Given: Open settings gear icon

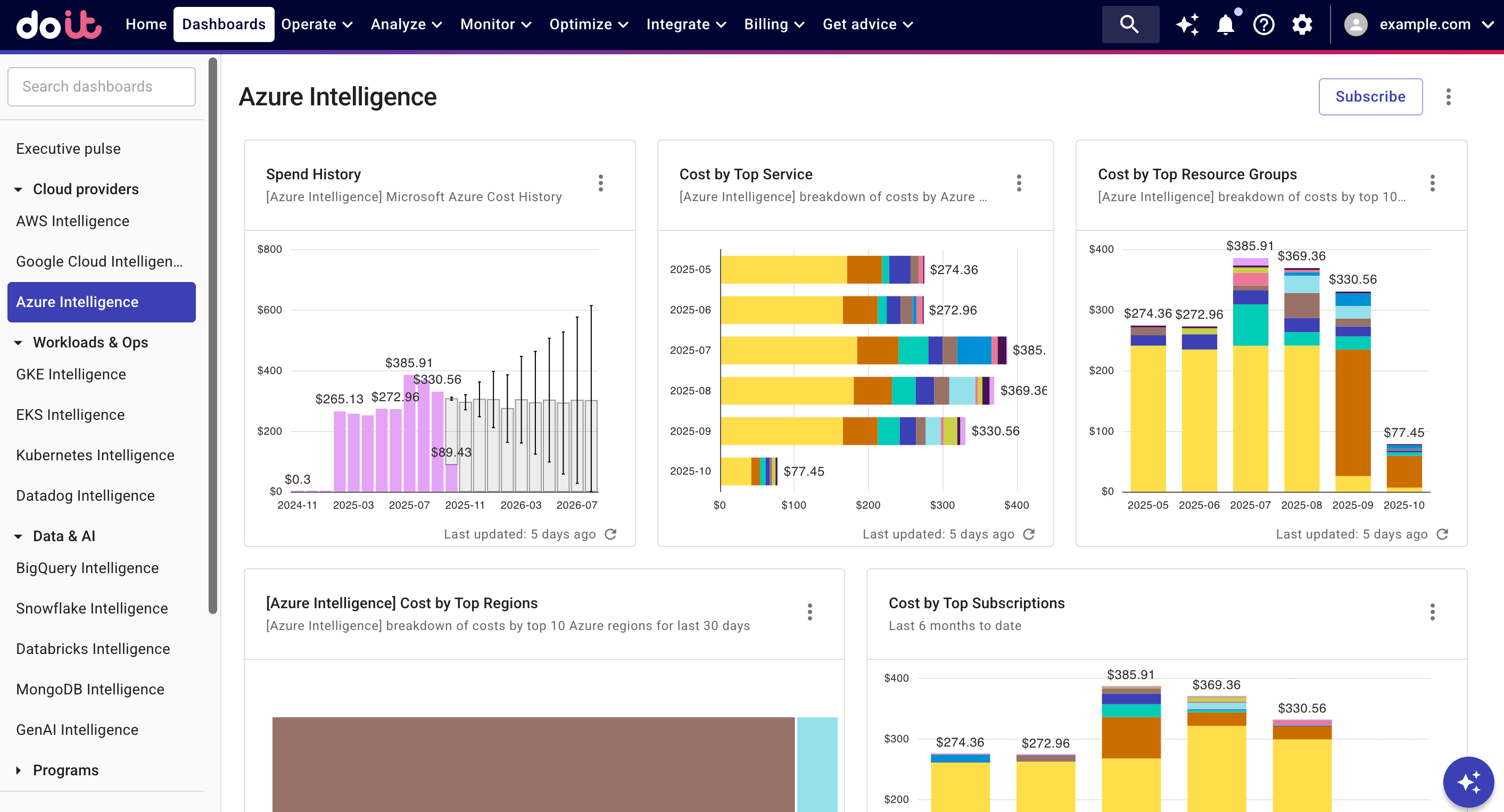Looking at the screenshot, I should click(x=1301, y=24).
